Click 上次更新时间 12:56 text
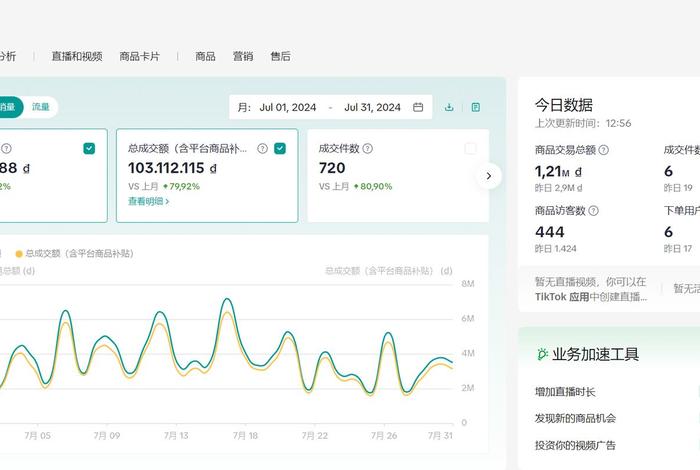 583,123
